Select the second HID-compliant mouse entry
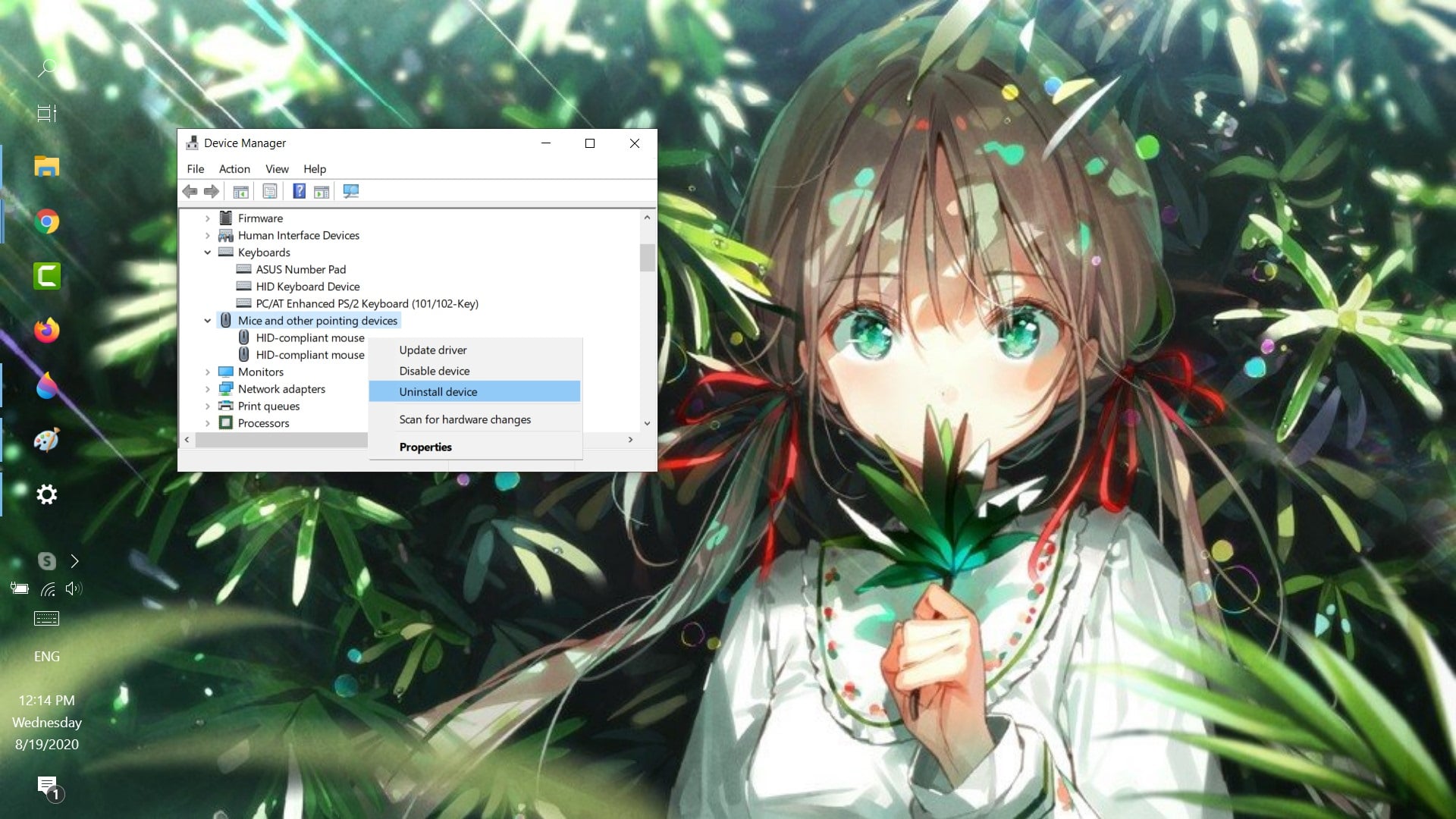 coord(309,355)
